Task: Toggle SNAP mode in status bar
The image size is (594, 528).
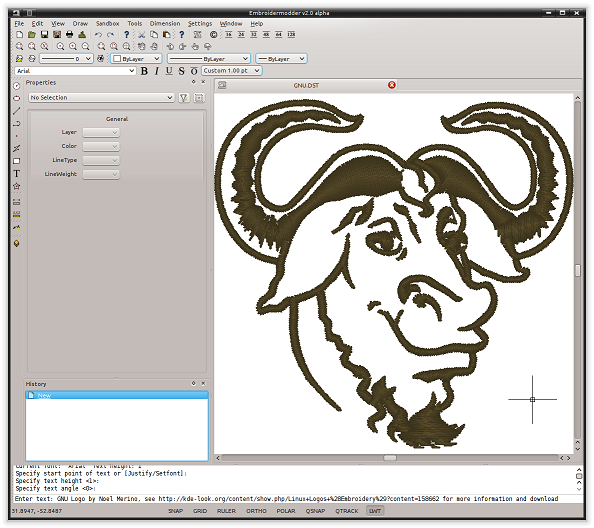Action: [x=175, y=511]
